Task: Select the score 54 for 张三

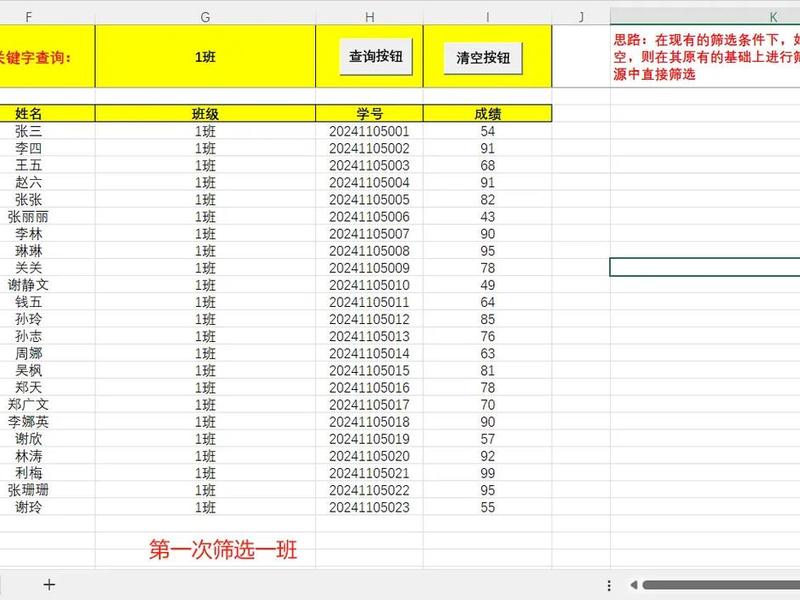Action: click(x=487, y=131)
